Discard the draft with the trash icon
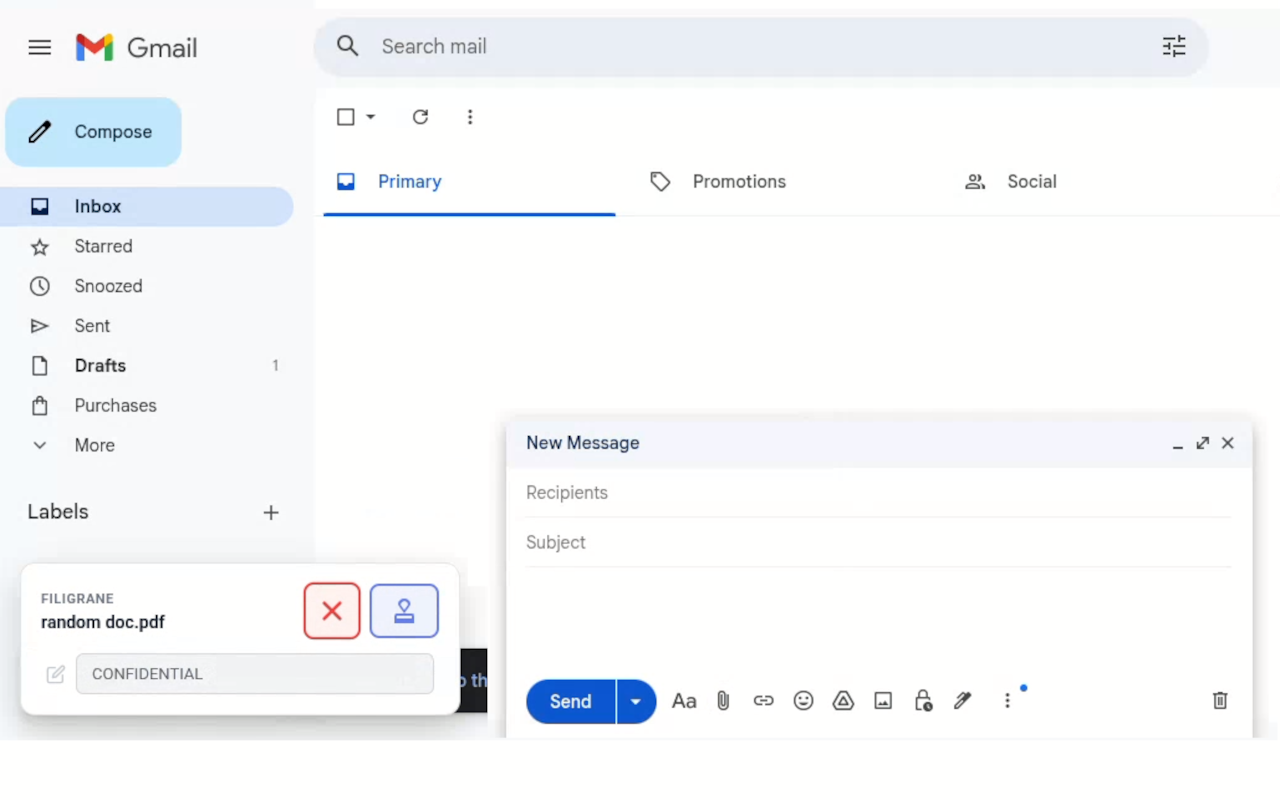 (1219, 700)
